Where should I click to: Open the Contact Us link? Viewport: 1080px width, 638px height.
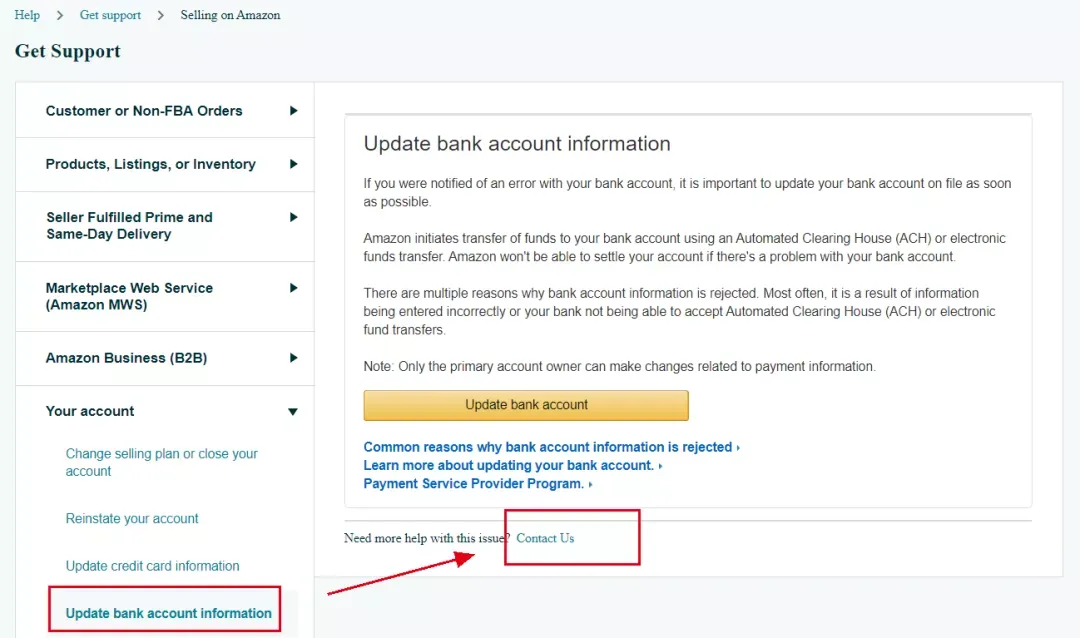tap(545, 538)
